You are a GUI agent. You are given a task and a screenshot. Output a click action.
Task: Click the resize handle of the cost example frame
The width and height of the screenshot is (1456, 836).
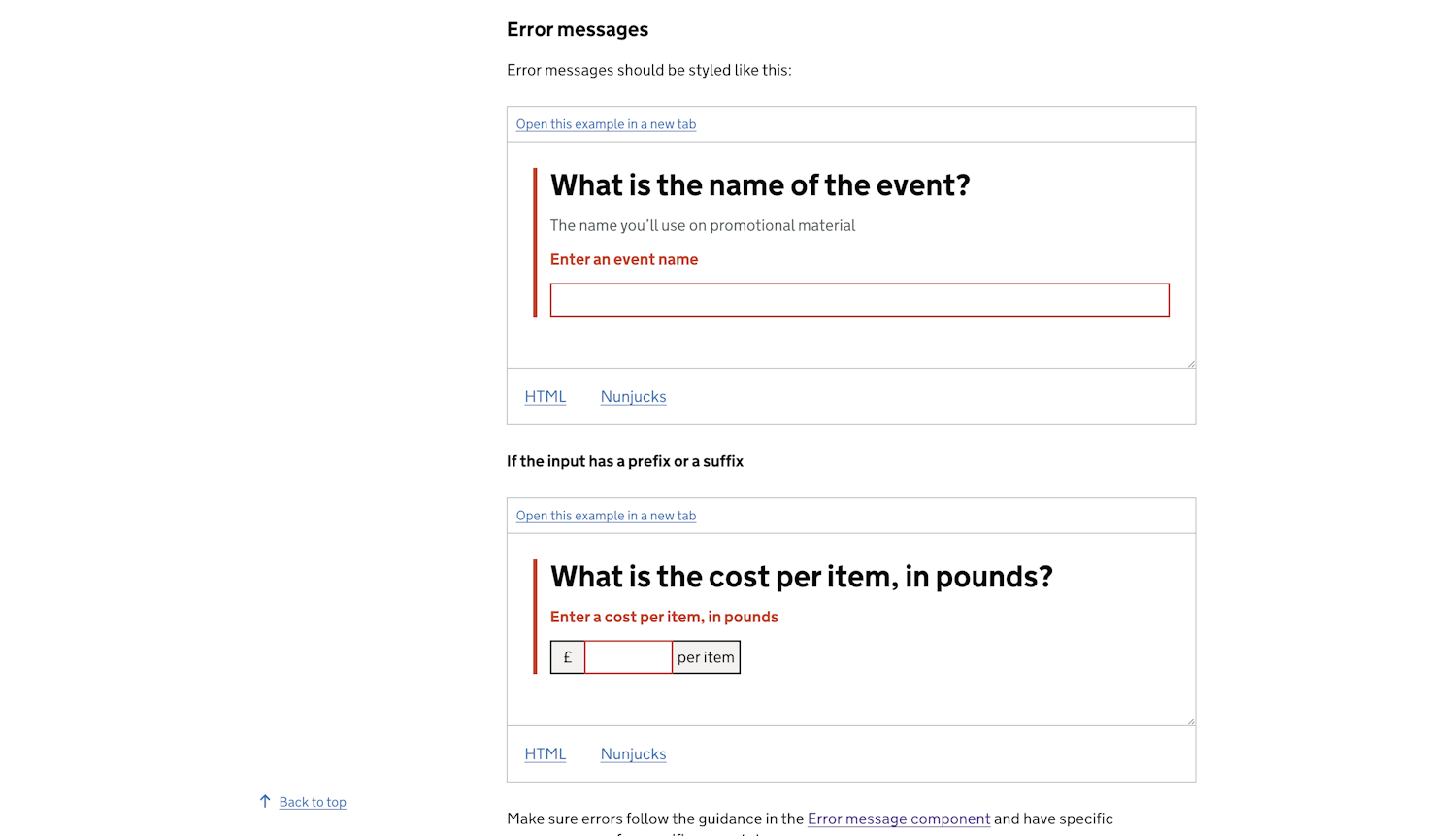(x=1191, y=719)
